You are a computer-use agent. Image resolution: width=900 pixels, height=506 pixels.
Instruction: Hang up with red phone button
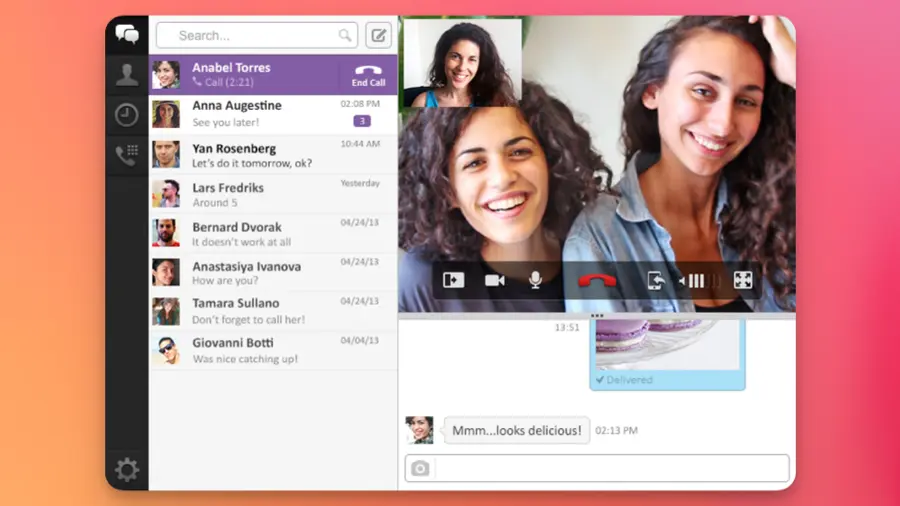pos(597,281)
